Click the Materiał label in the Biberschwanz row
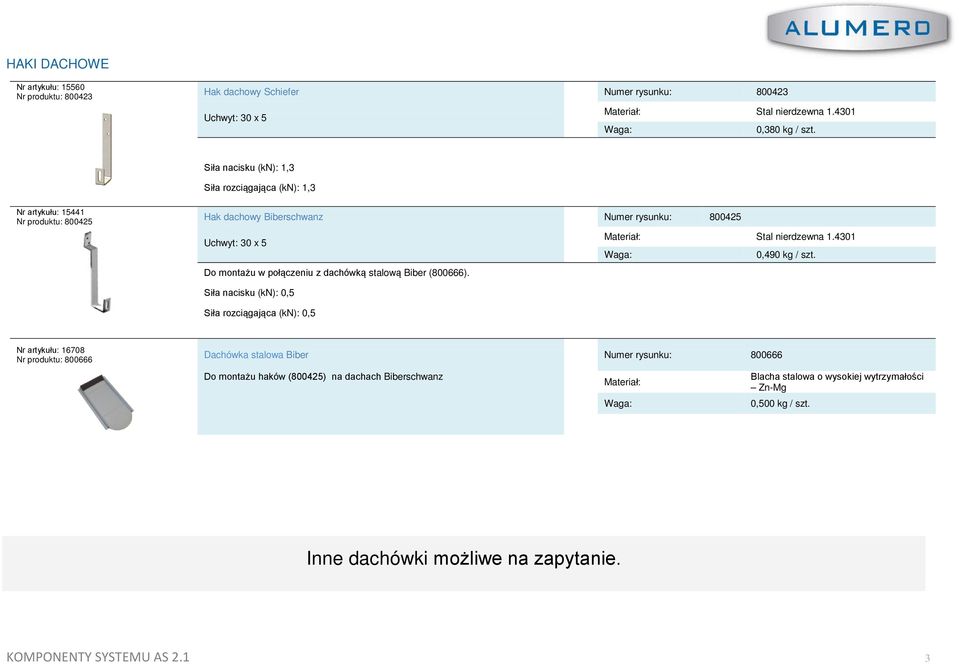This screenshot has height=664, width=959. (x=622, y=237)
